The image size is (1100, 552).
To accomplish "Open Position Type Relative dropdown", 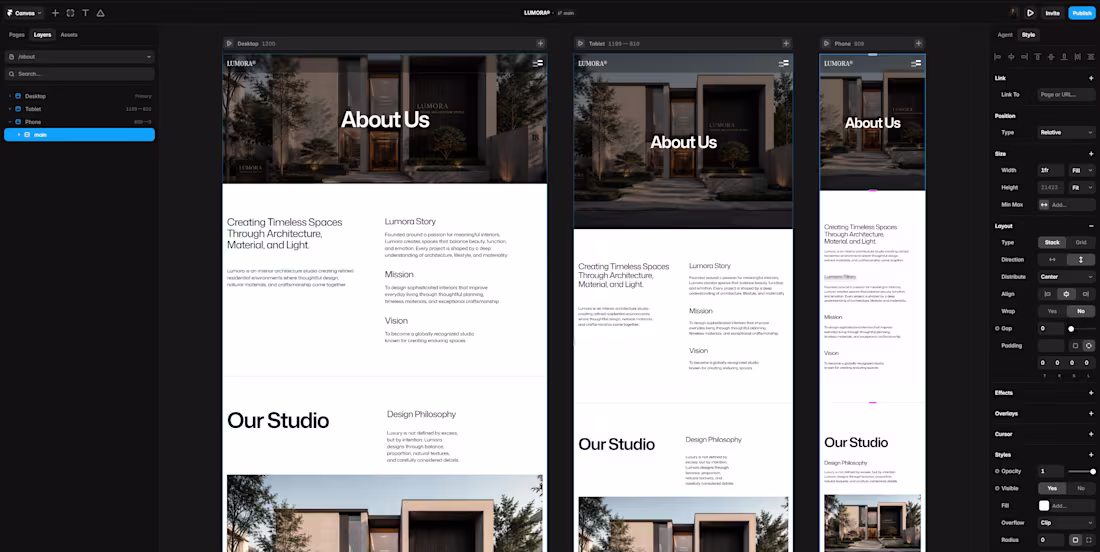I will (1066, 133).
